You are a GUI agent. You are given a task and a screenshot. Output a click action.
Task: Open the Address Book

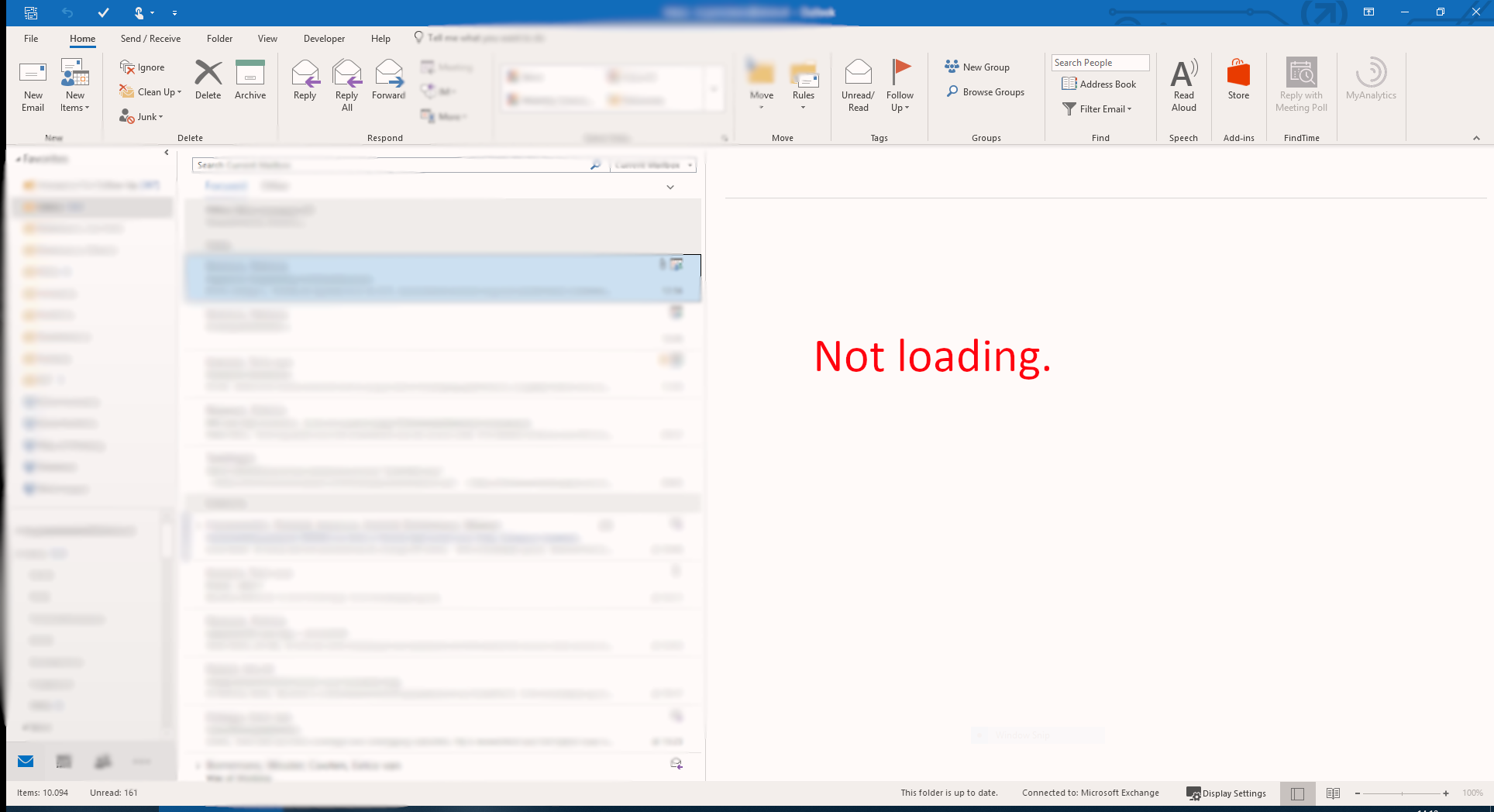(x=1099, y=84)
